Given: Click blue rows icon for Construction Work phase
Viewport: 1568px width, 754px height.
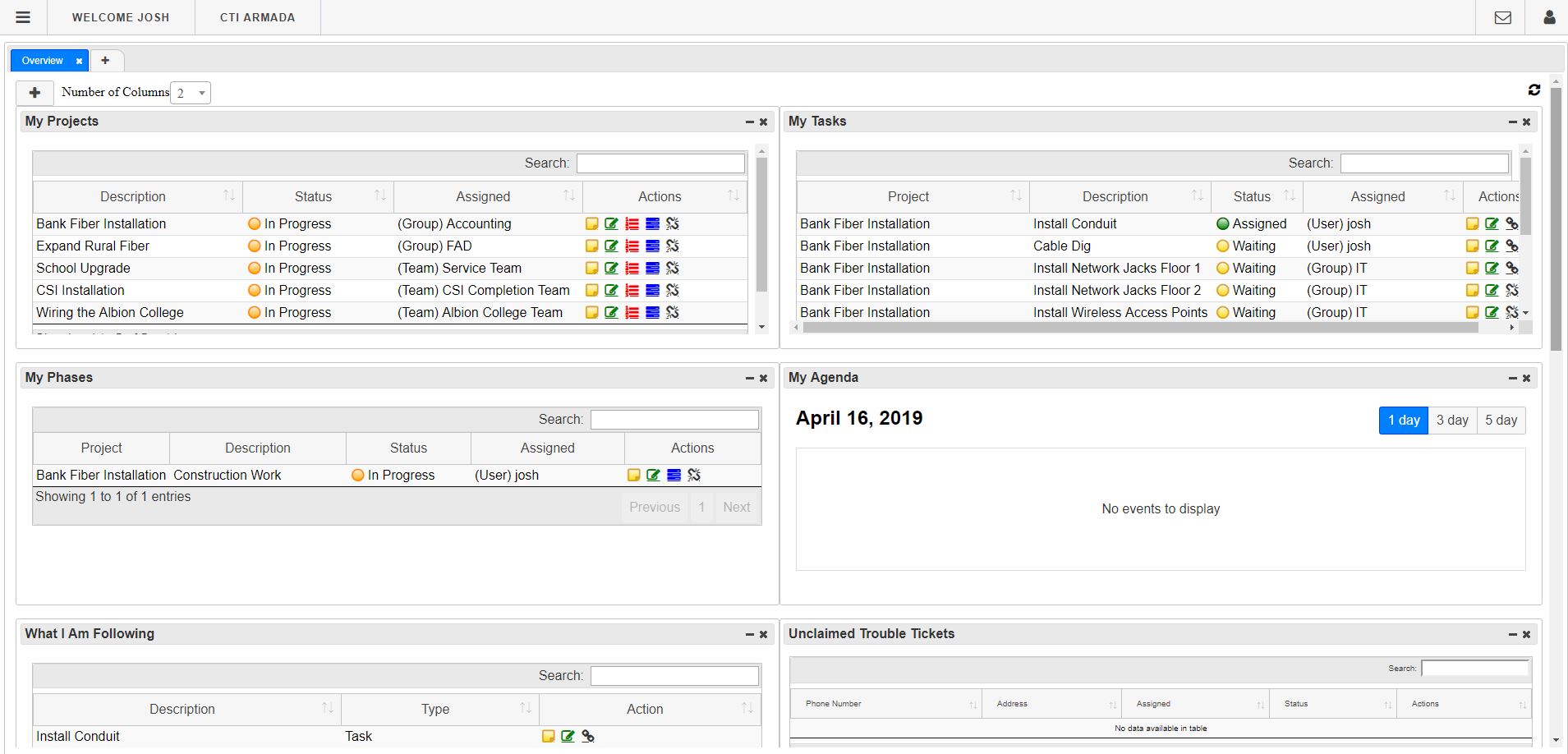Looking at the screenshot, I should [x=674, y=475].
